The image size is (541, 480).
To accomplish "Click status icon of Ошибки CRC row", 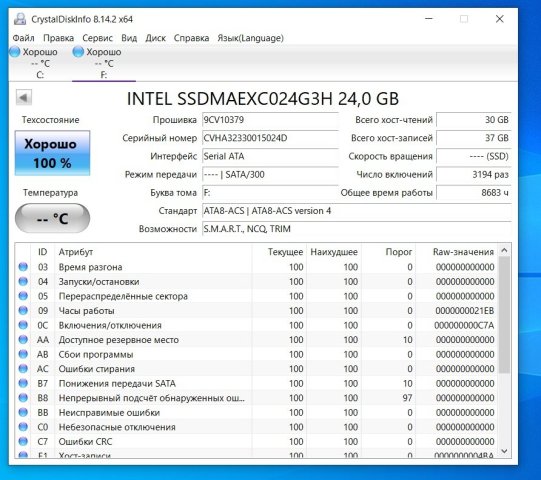I will (x=23, y=441).
